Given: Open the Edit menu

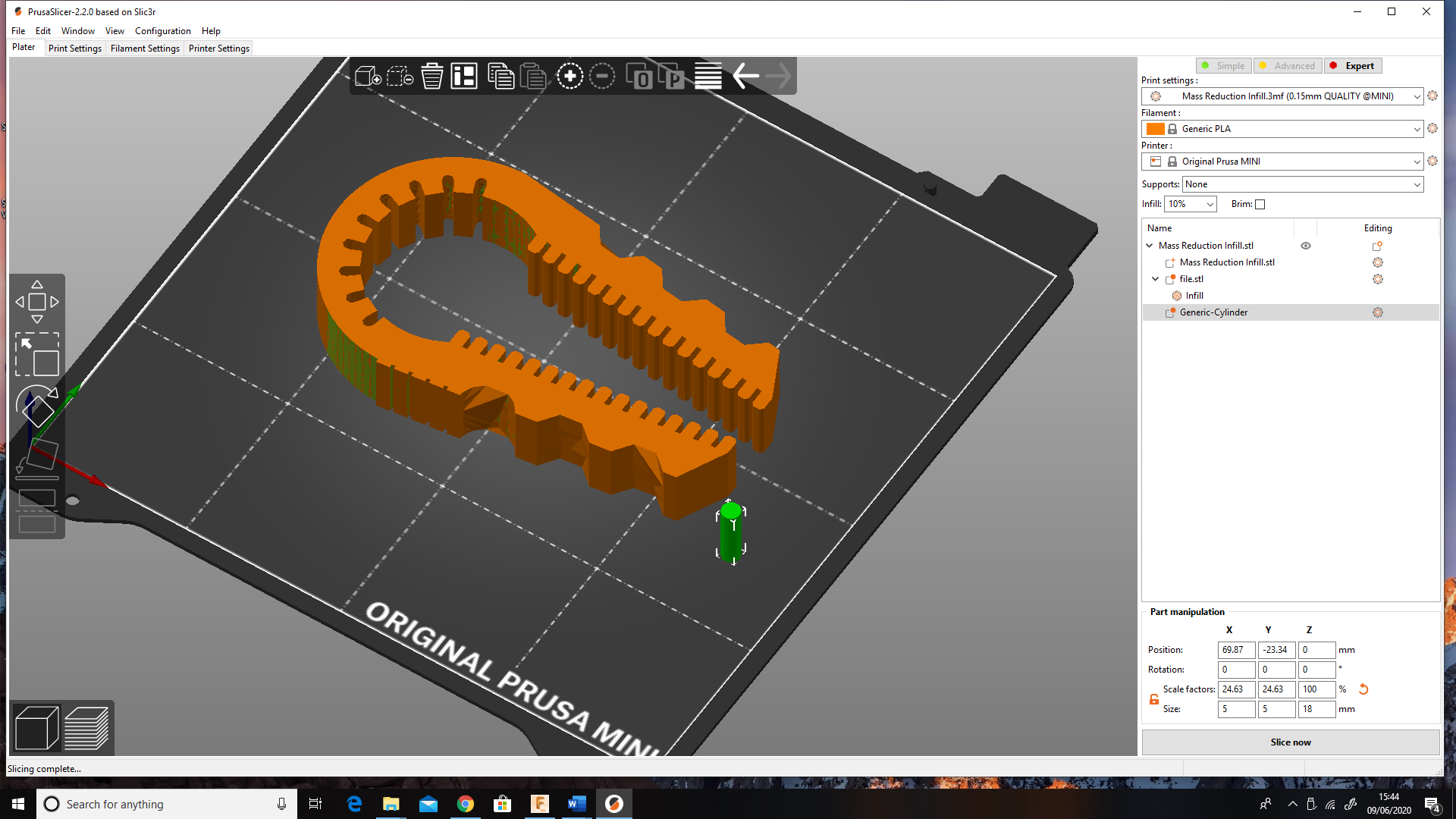Looking at the screenshot, I should click(43, 31).
